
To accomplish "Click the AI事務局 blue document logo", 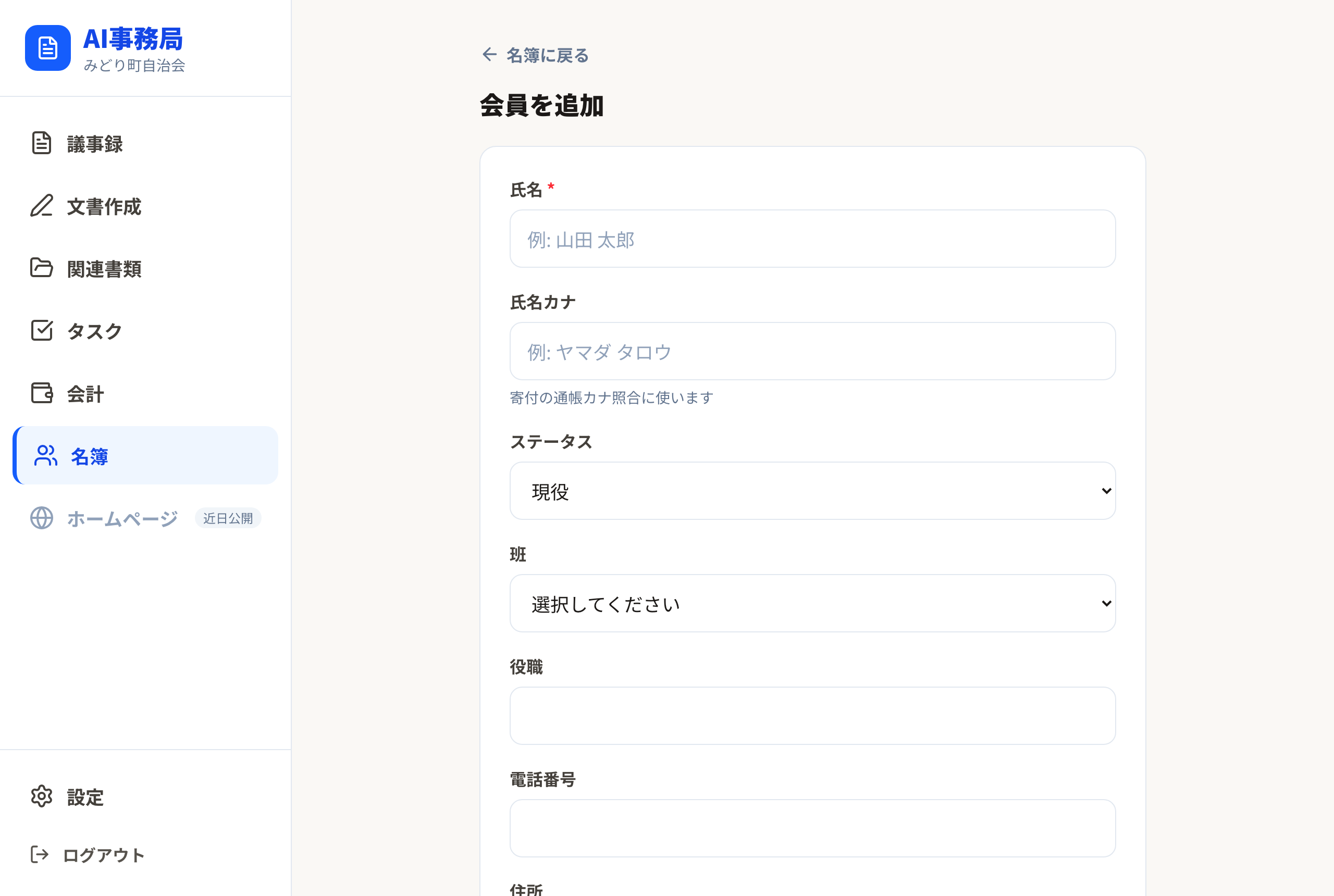I will tap(48, 48).
